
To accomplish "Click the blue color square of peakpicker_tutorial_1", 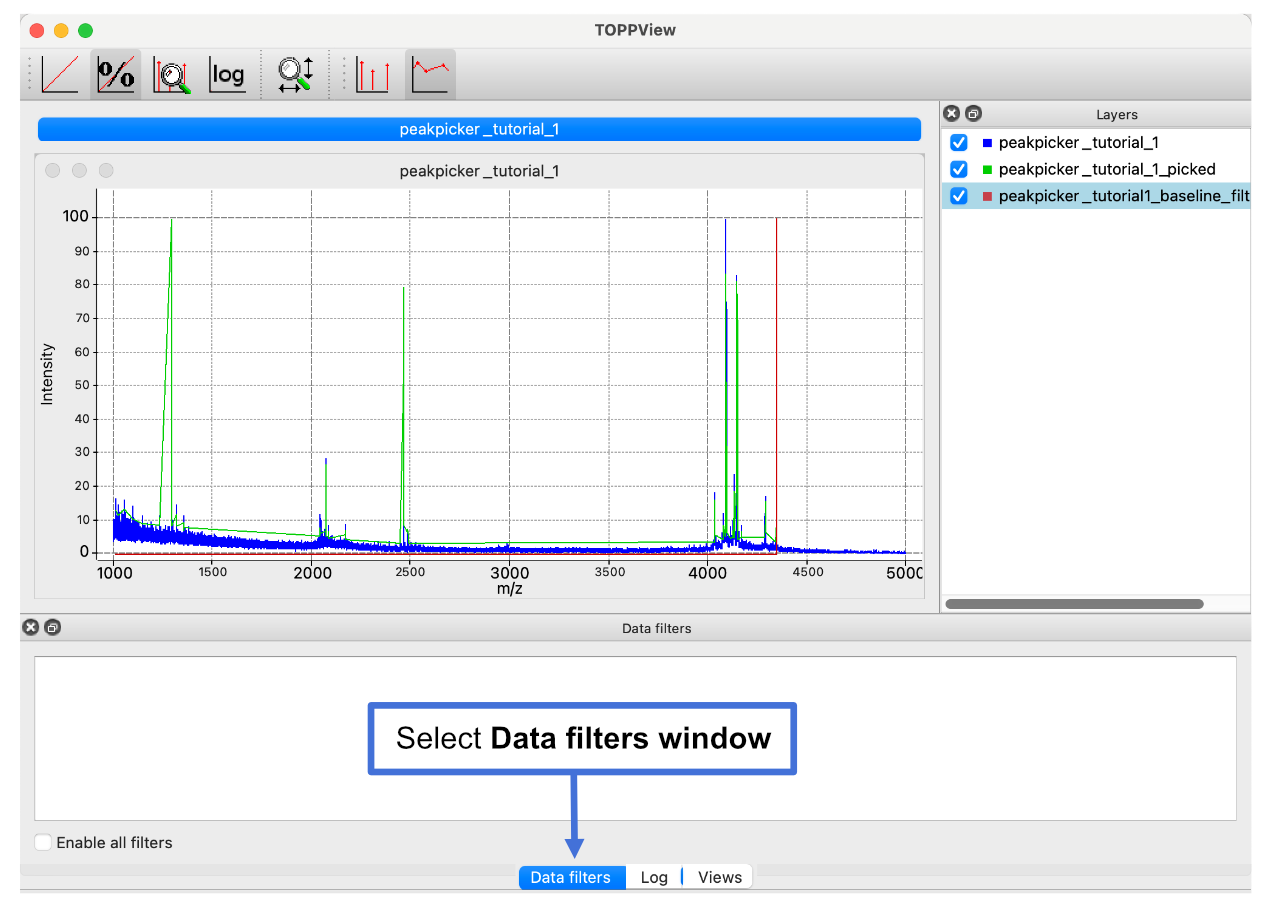I will point(987,143).
